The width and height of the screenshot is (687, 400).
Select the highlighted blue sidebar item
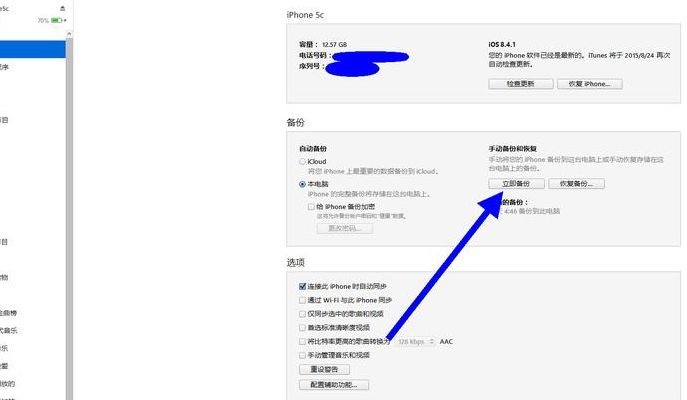tap(32, 49)
